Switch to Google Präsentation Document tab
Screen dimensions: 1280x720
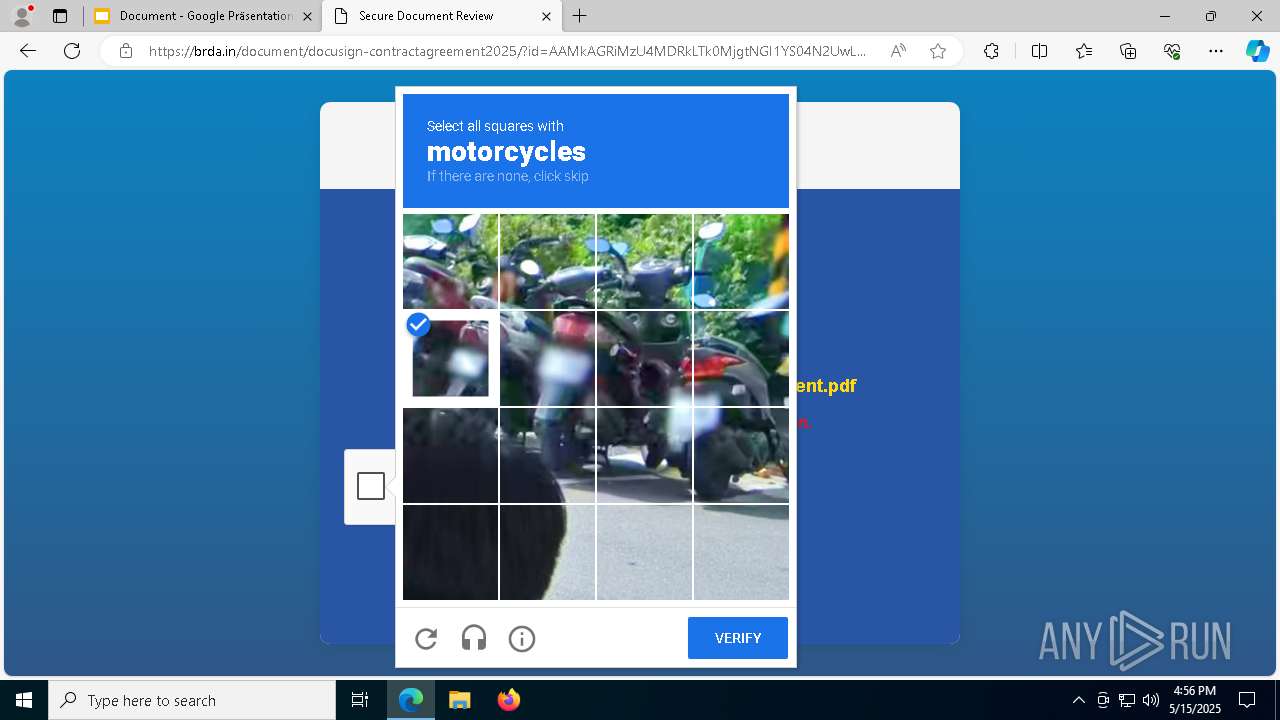[203, 16]
